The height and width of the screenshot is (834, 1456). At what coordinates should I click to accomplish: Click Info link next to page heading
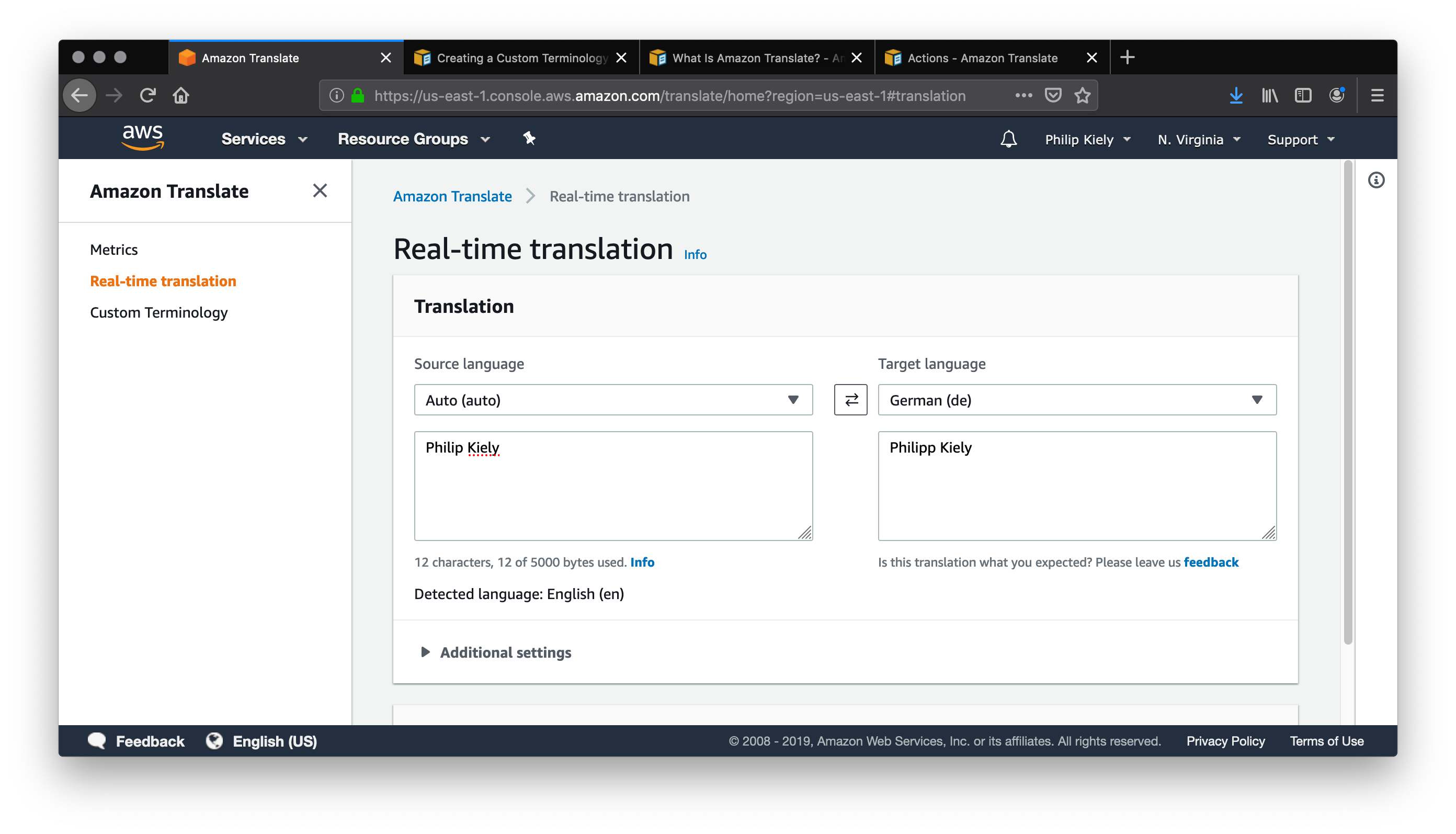point(695,254)
